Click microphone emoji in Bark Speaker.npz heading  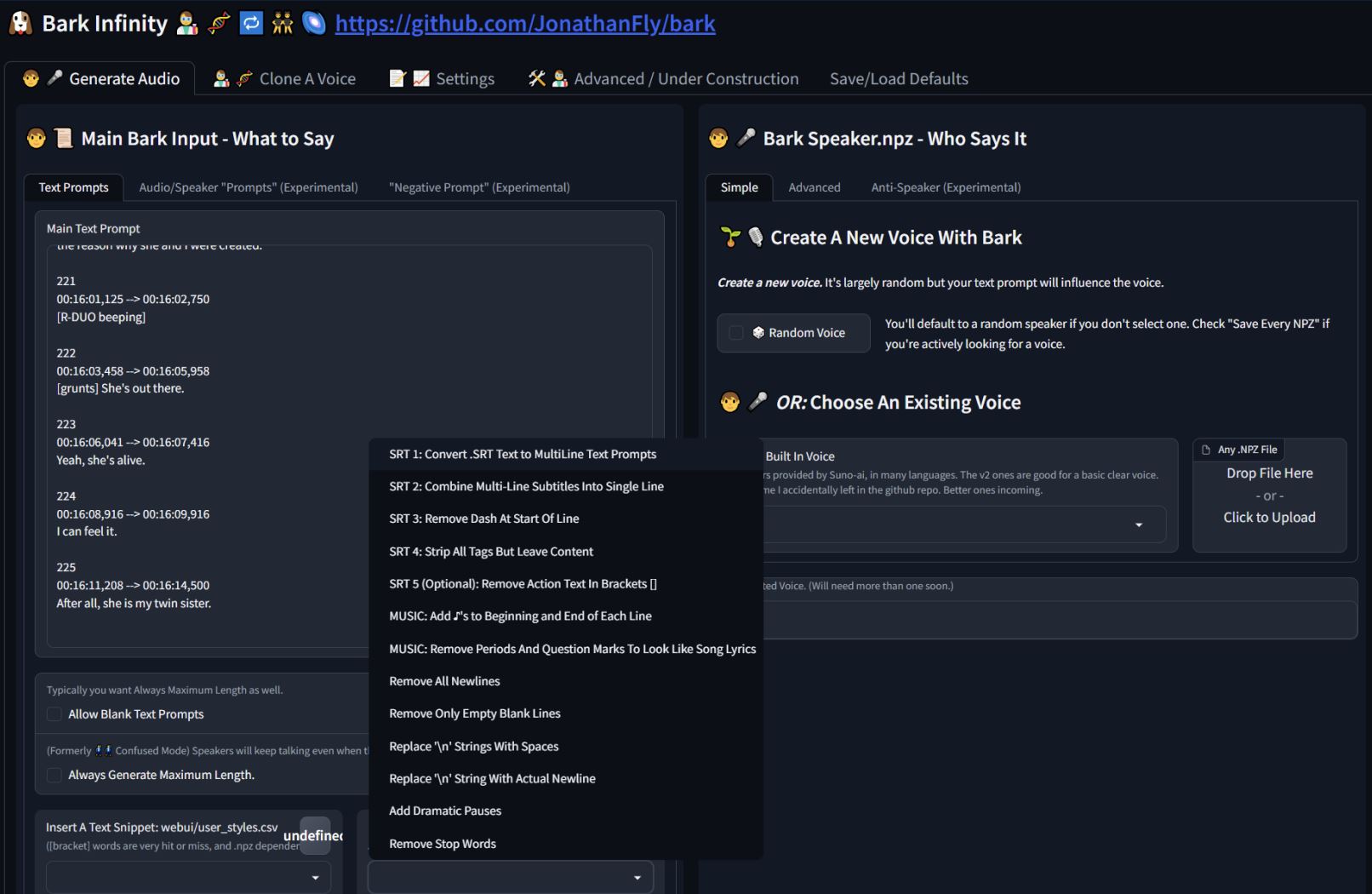(746, 138)
